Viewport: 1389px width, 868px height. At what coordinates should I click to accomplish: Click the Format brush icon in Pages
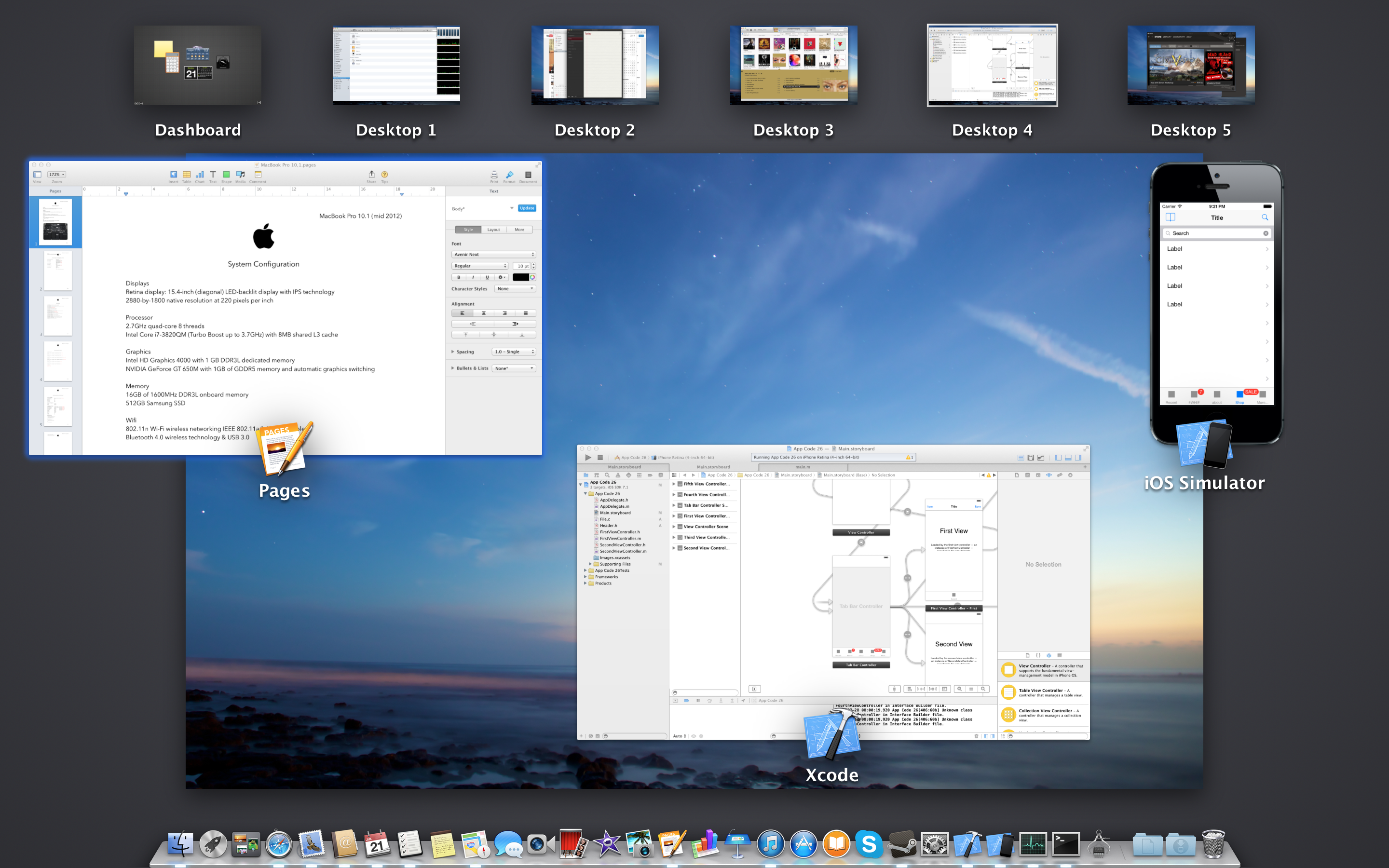point(509,175)
